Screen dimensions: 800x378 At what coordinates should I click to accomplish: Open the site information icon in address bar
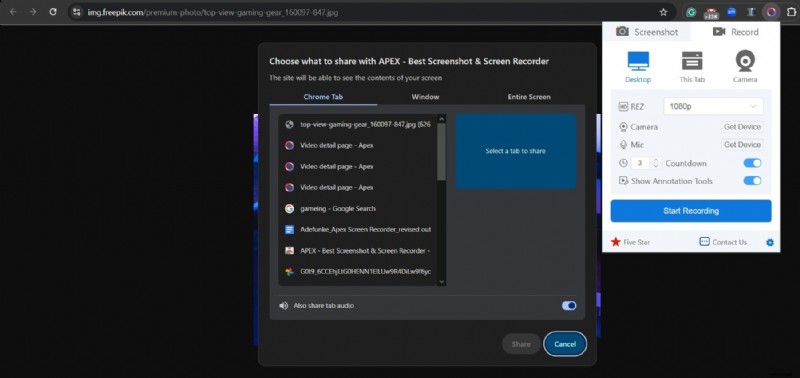tap(77, 12)
